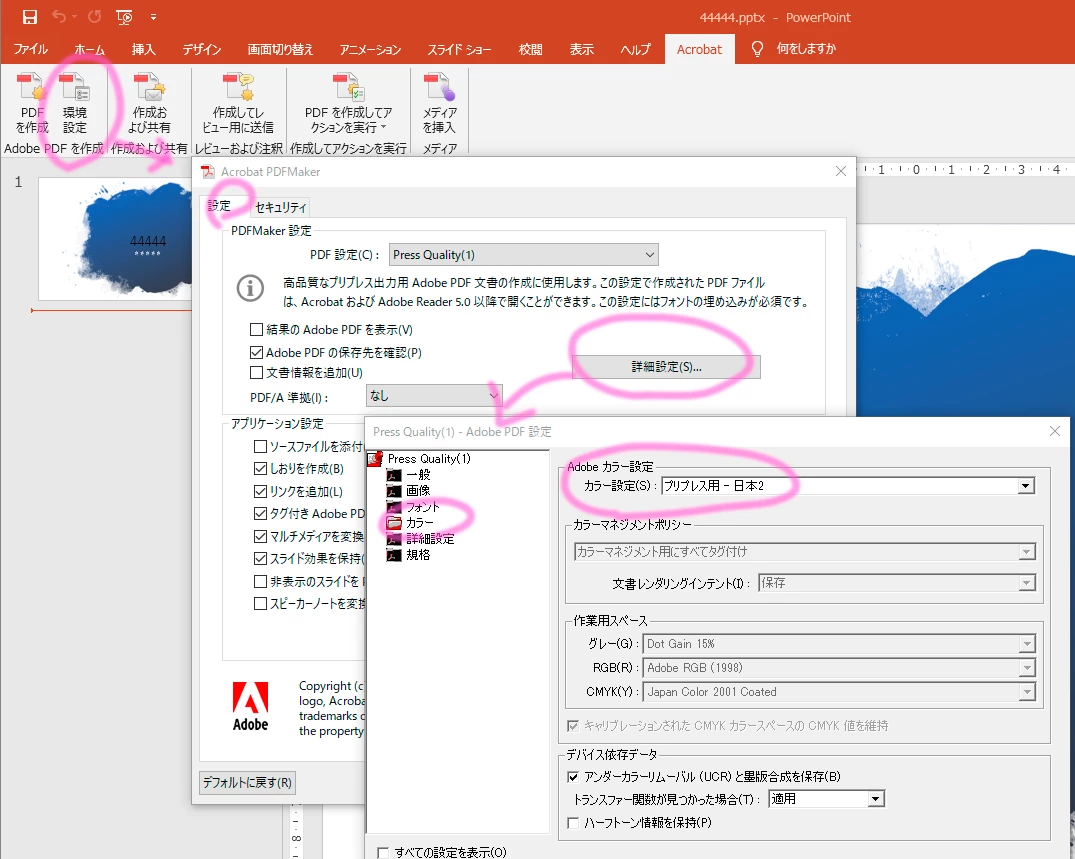This screenshot has width=1075, height=859.
Task: Select フォント in Adobe PDF設定 tree
Action: (422, 507)
